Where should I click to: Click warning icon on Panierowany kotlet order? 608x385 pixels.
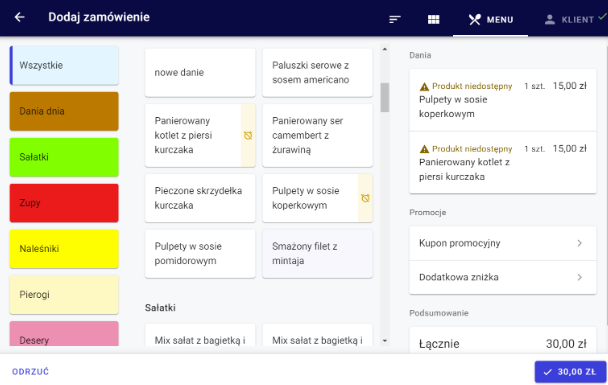[424, 149]
